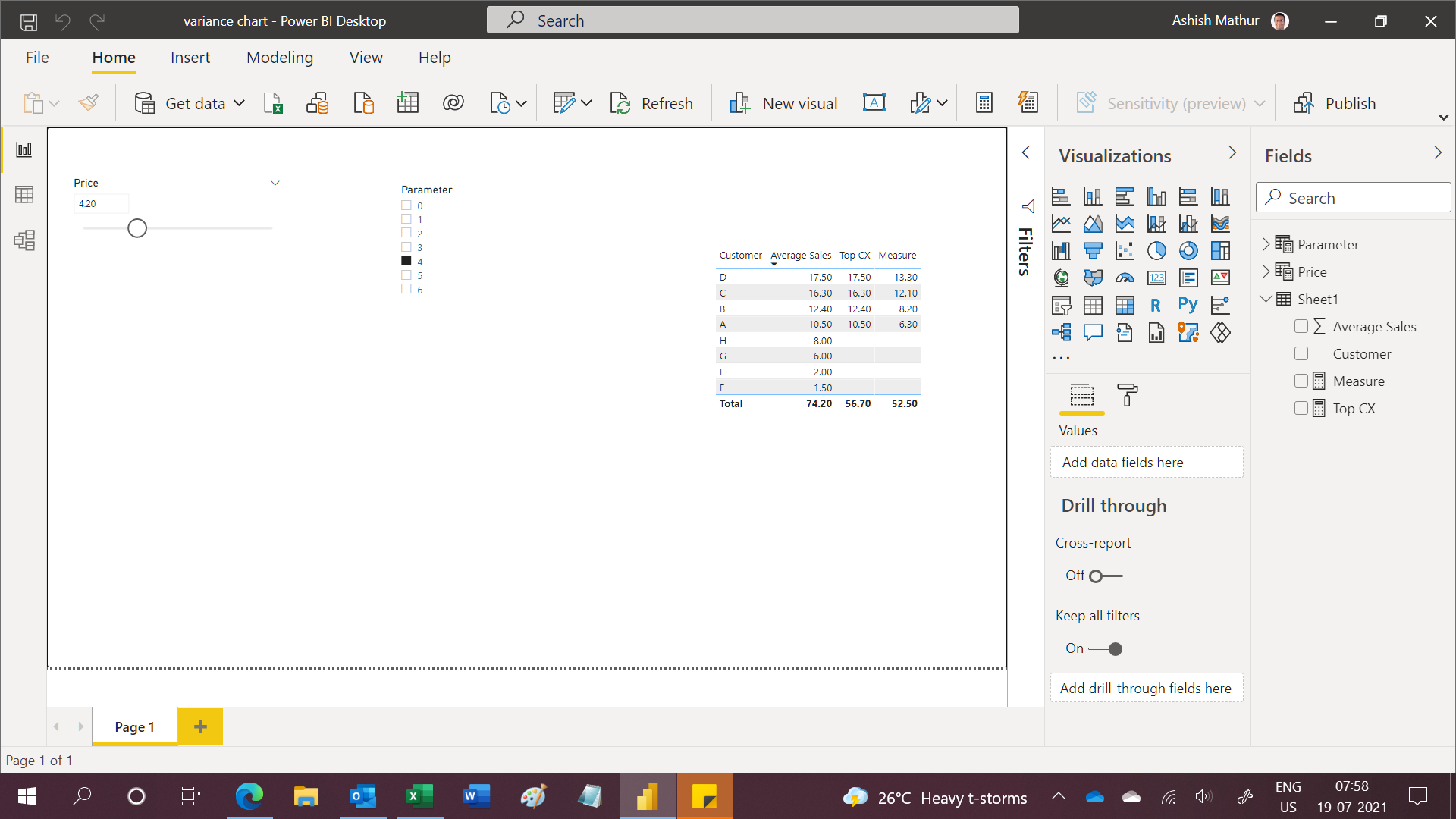Switch to the Modeling ribbon tab
The width and height of the screenshot is (1456, 819).
[x=280, y=58]
